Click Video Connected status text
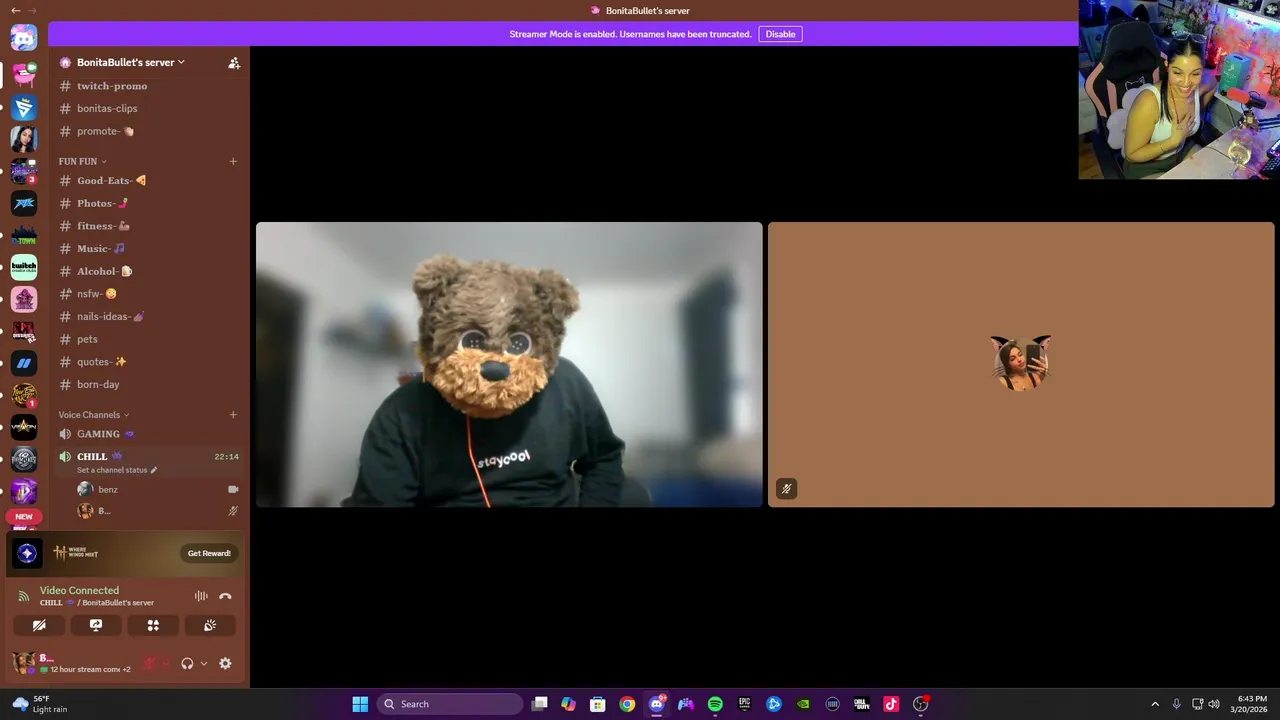1280x720 pixels. [79, 590]
